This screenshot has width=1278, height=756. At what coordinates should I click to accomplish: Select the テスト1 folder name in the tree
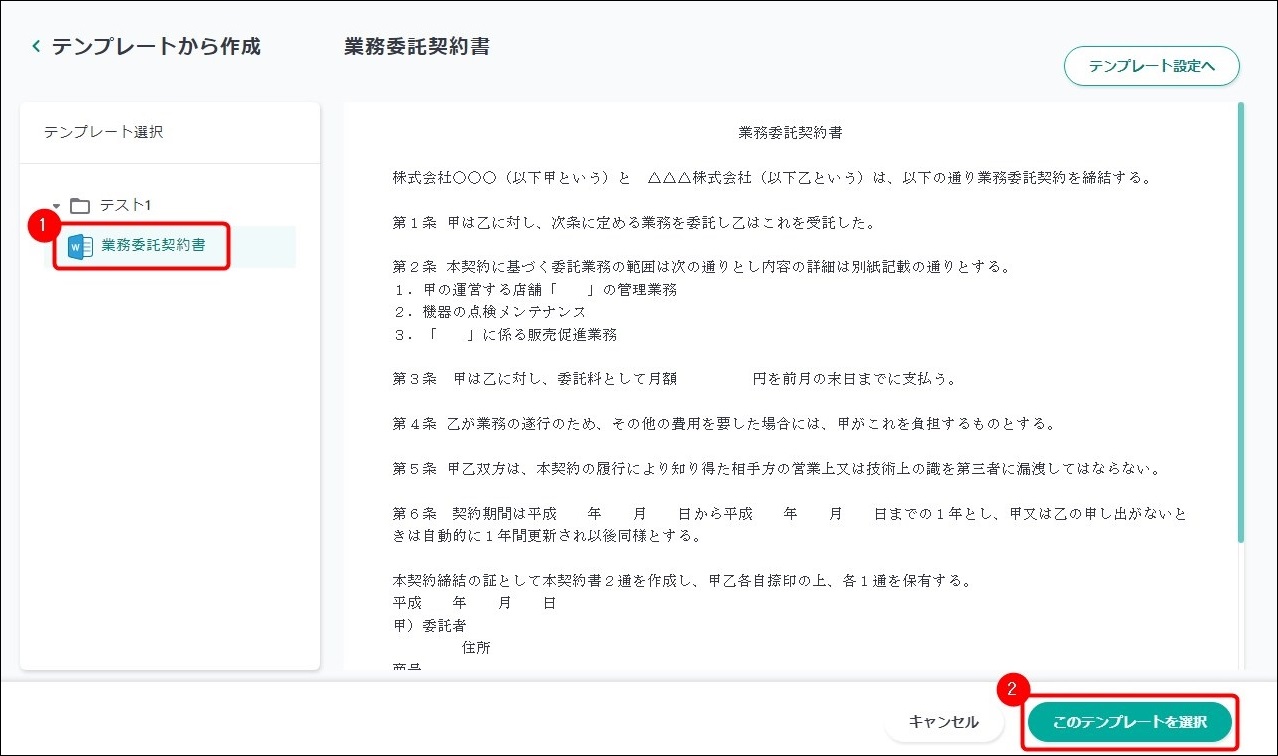[125, 205]
